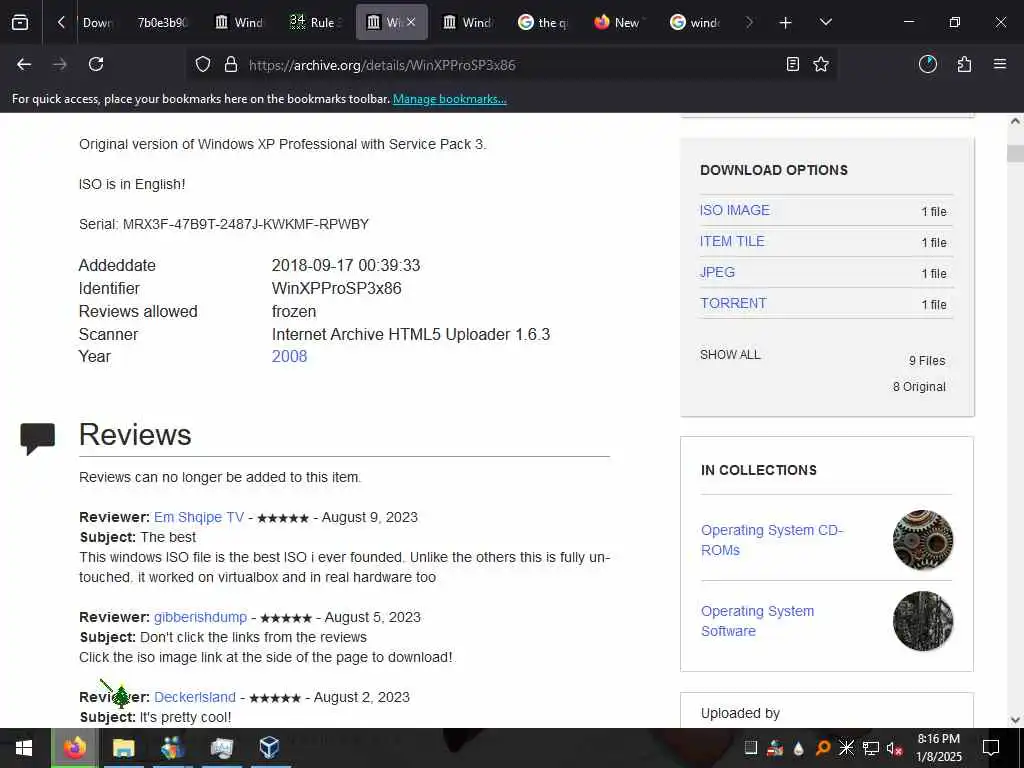Click the Reviews speech bubble icon
The image size is (1024, 768).
(37, 438)
